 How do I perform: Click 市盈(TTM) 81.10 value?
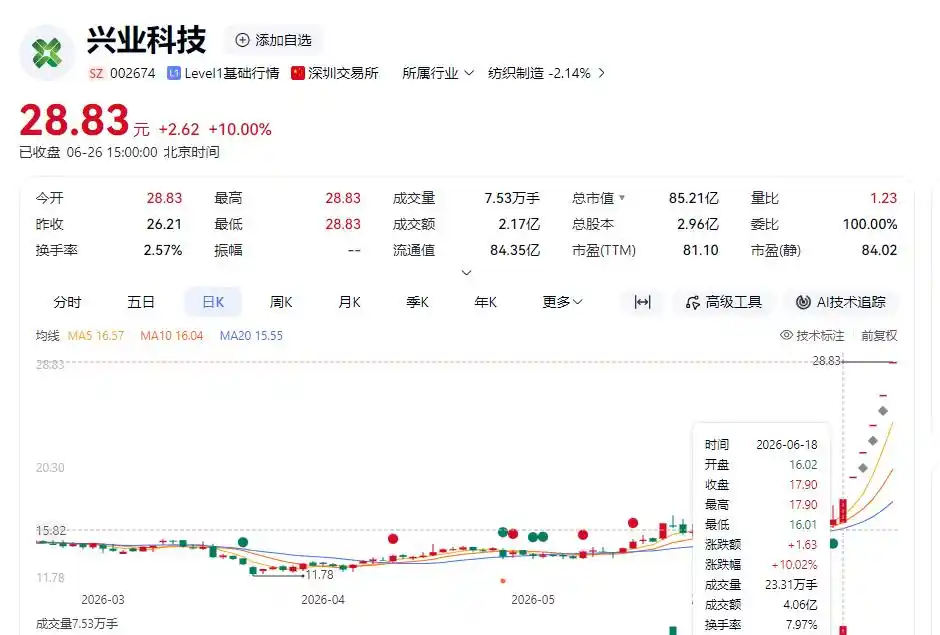[700, 250]
